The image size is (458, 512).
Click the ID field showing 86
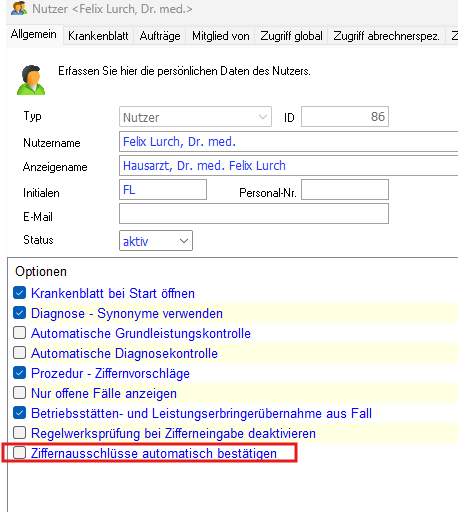(345, 117)
